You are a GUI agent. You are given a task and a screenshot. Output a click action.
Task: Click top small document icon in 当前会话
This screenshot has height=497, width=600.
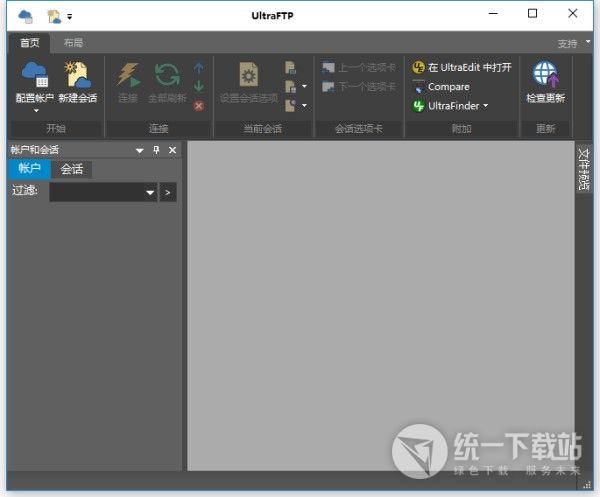(290, 68)
